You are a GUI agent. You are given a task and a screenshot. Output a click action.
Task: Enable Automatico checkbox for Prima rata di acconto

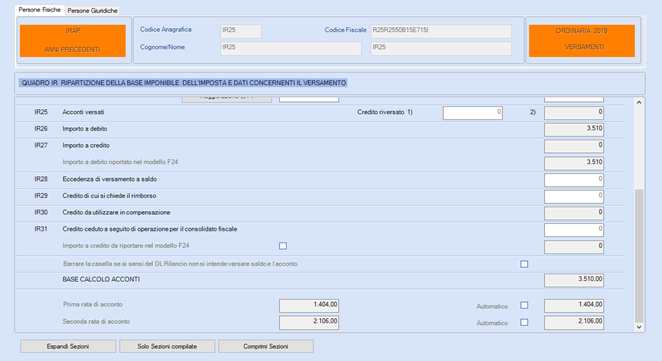[524, 305]
